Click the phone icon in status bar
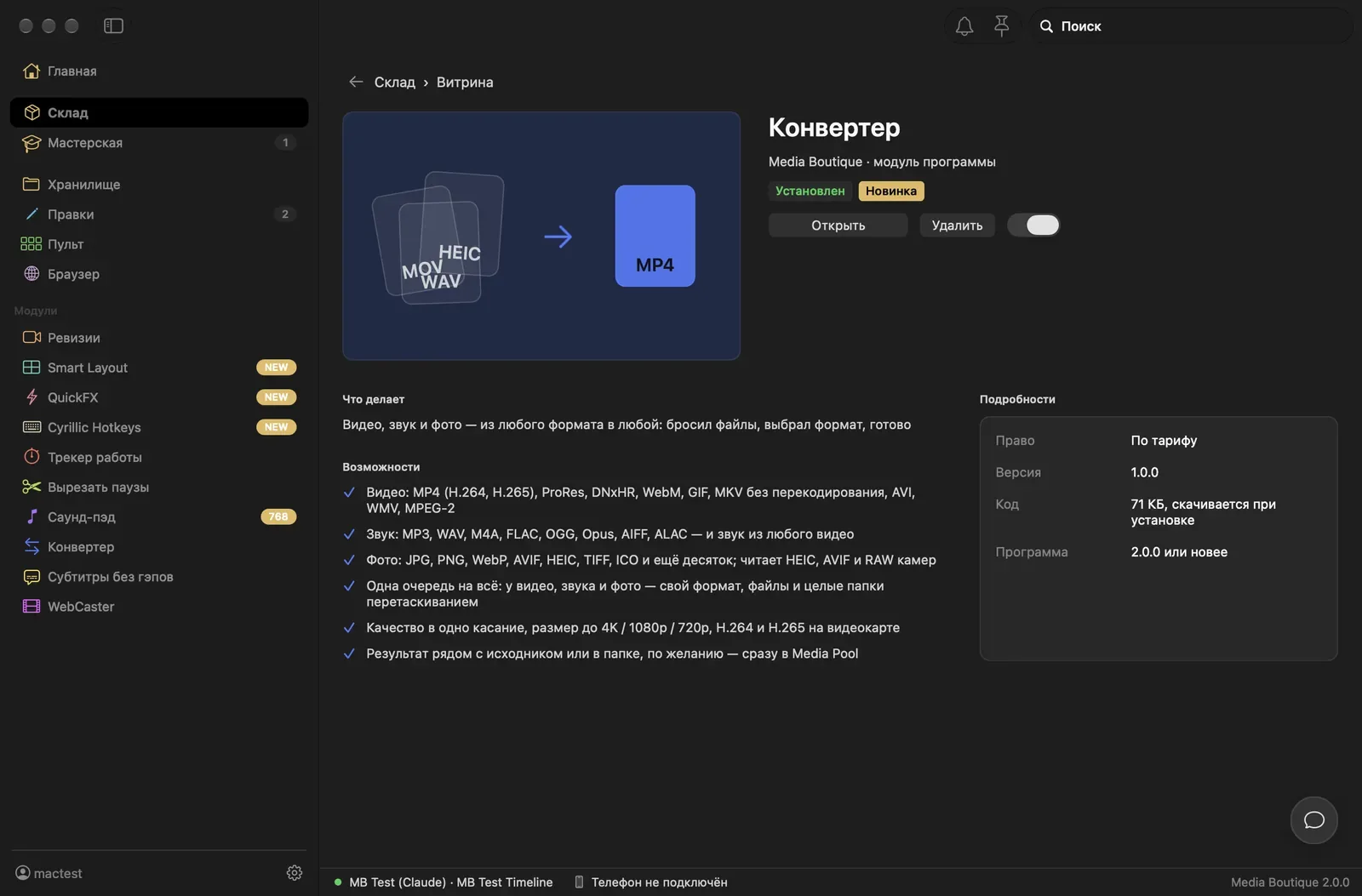The width and height of the screenshot is (1362, 896). point(579,882)
